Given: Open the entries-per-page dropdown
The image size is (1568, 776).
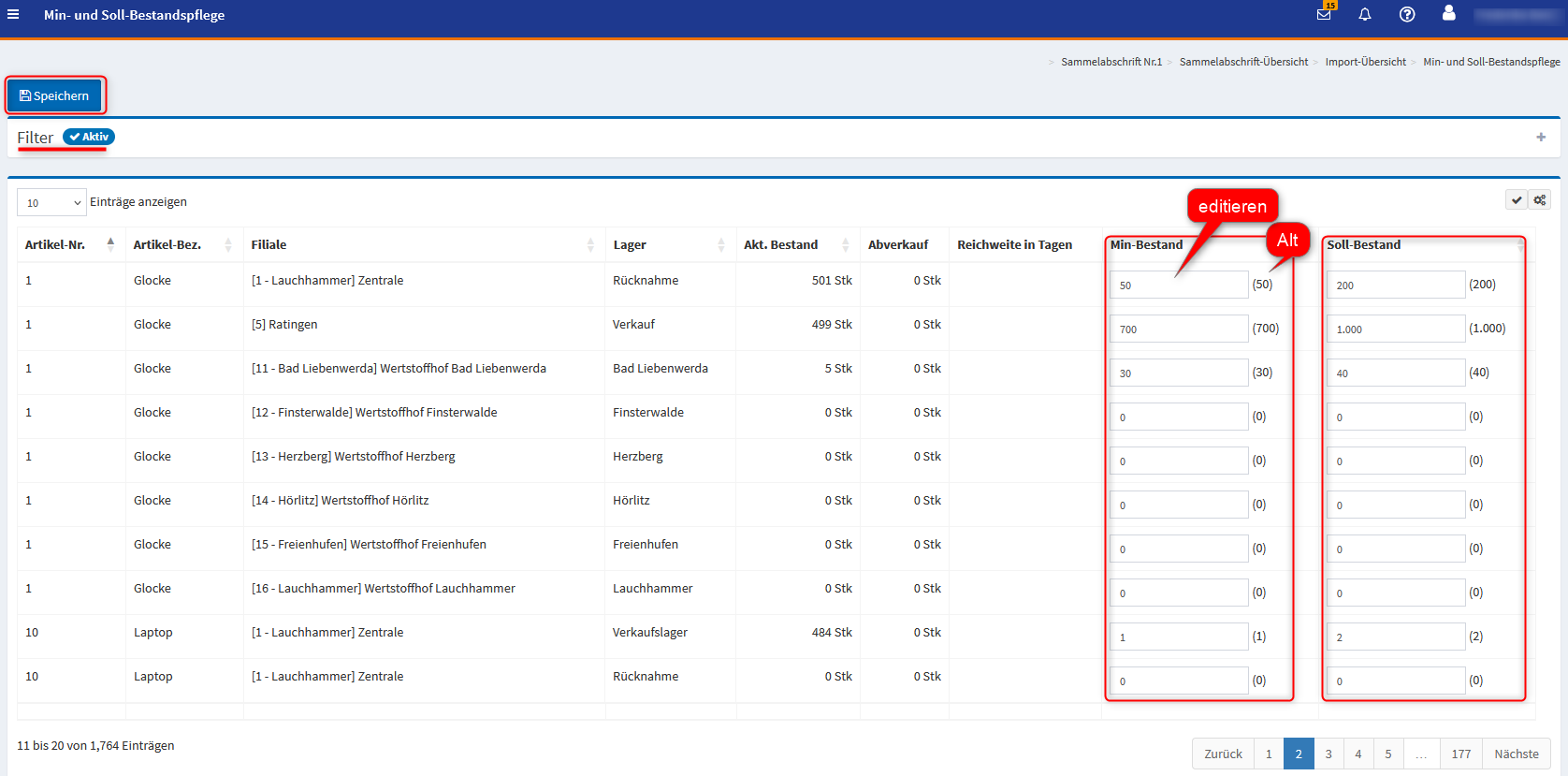Looking at the screenshot, I should point(52,202).
